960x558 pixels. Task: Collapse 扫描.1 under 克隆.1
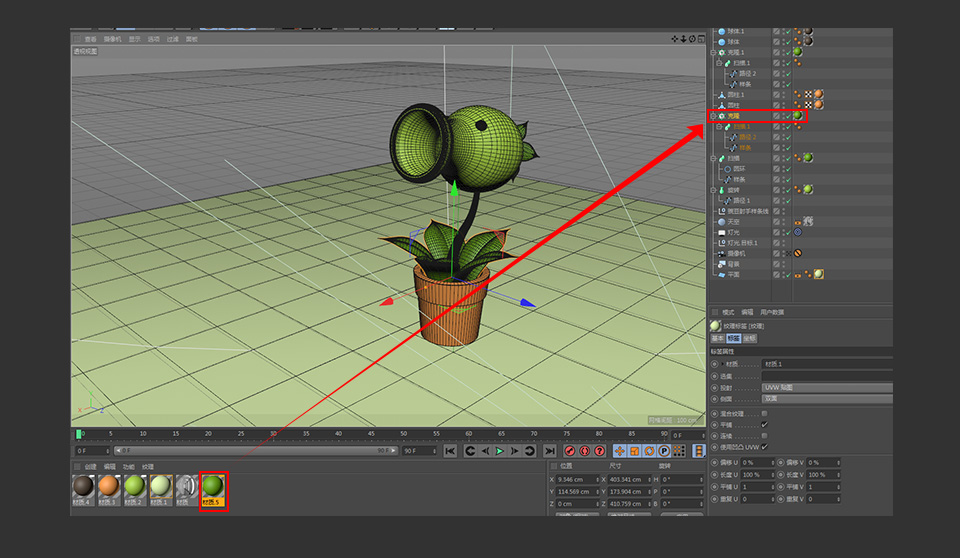[719, 62]
